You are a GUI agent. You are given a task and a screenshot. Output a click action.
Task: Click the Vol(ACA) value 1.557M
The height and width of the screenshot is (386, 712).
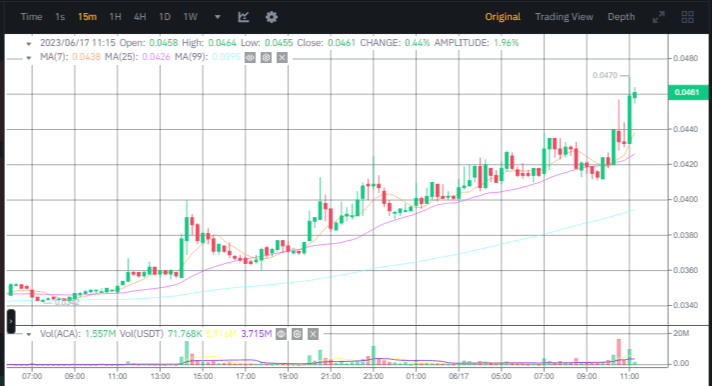100,334
